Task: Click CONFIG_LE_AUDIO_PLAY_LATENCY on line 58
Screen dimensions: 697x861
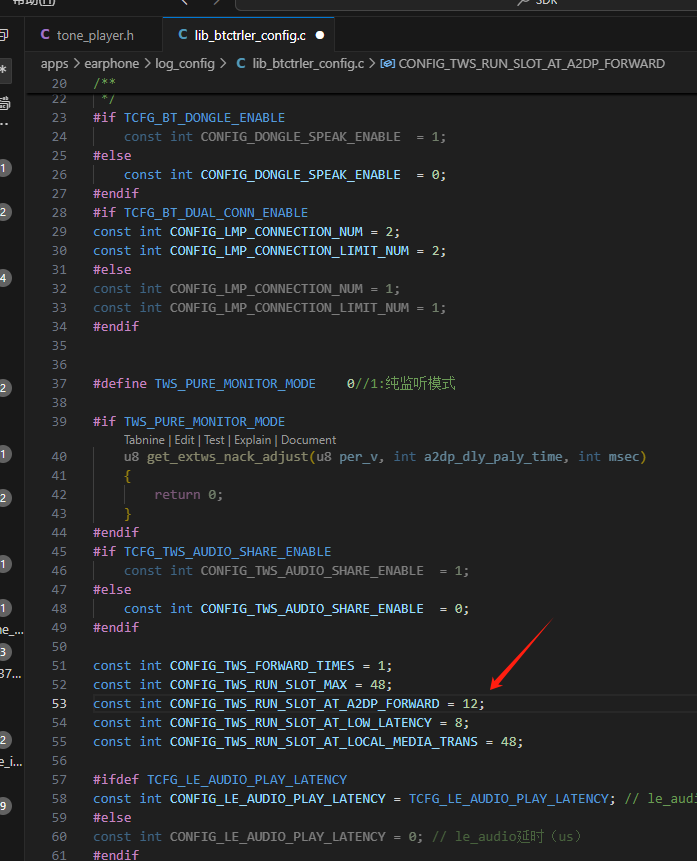Action: coord(277,799)
